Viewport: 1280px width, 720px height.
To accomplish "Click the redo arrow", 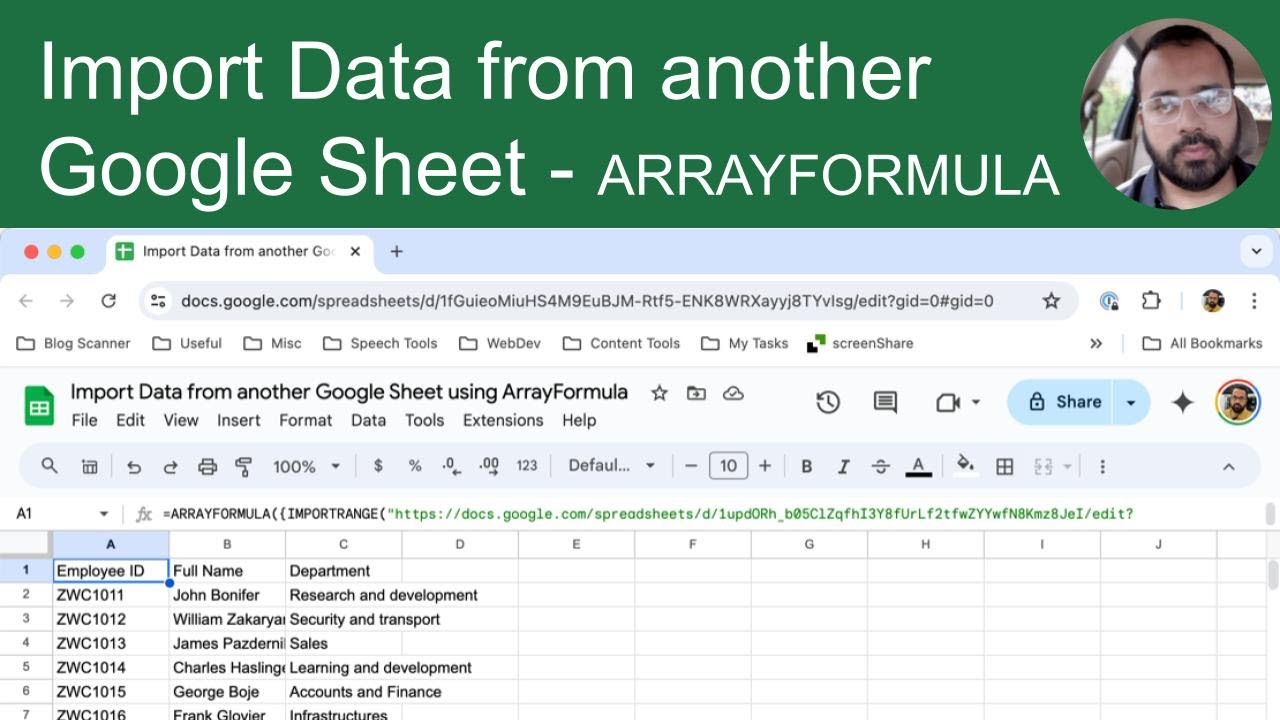I will tap(170, 466).
